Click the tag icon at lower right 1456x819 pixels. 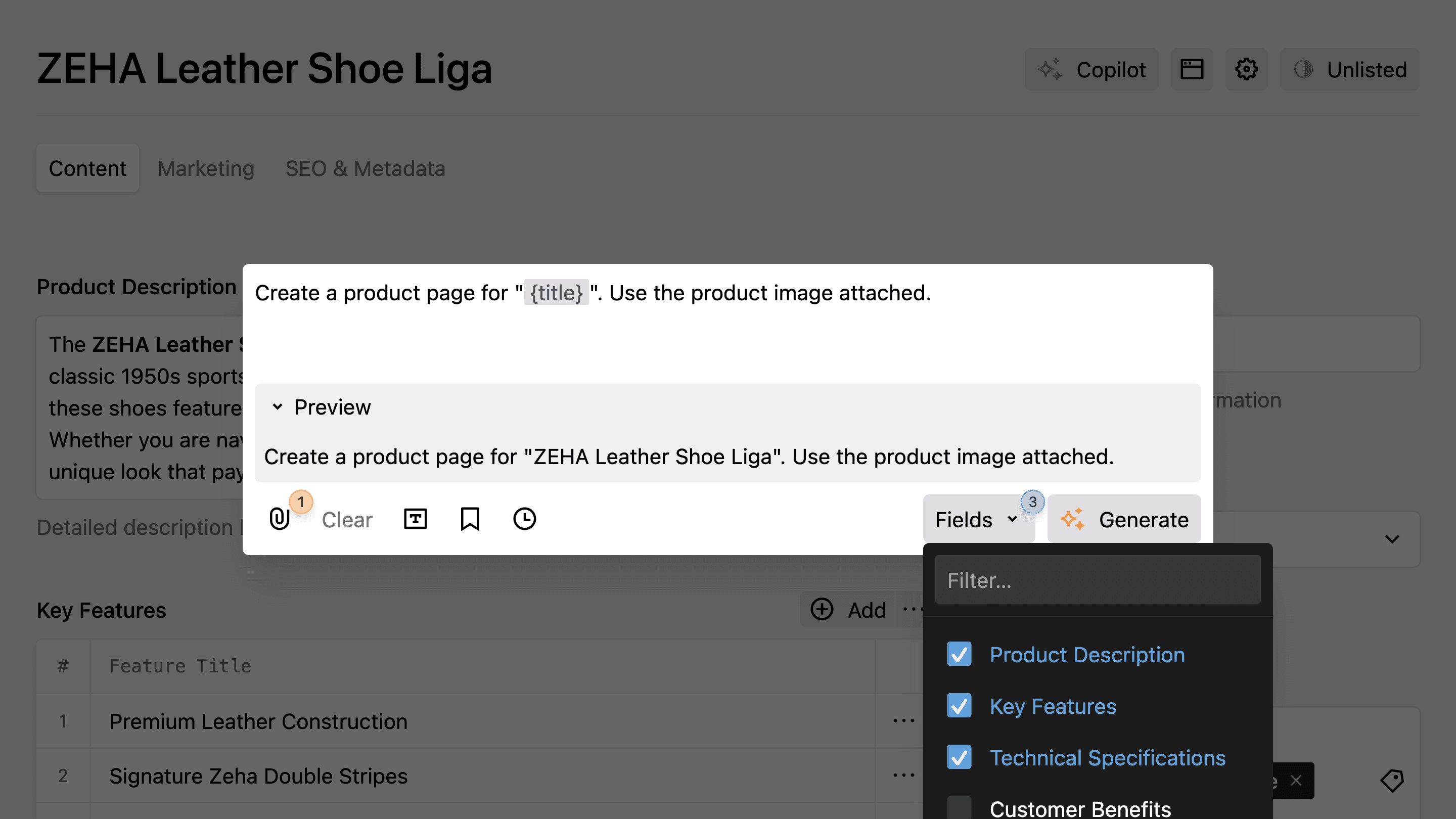click(1392, 780)
